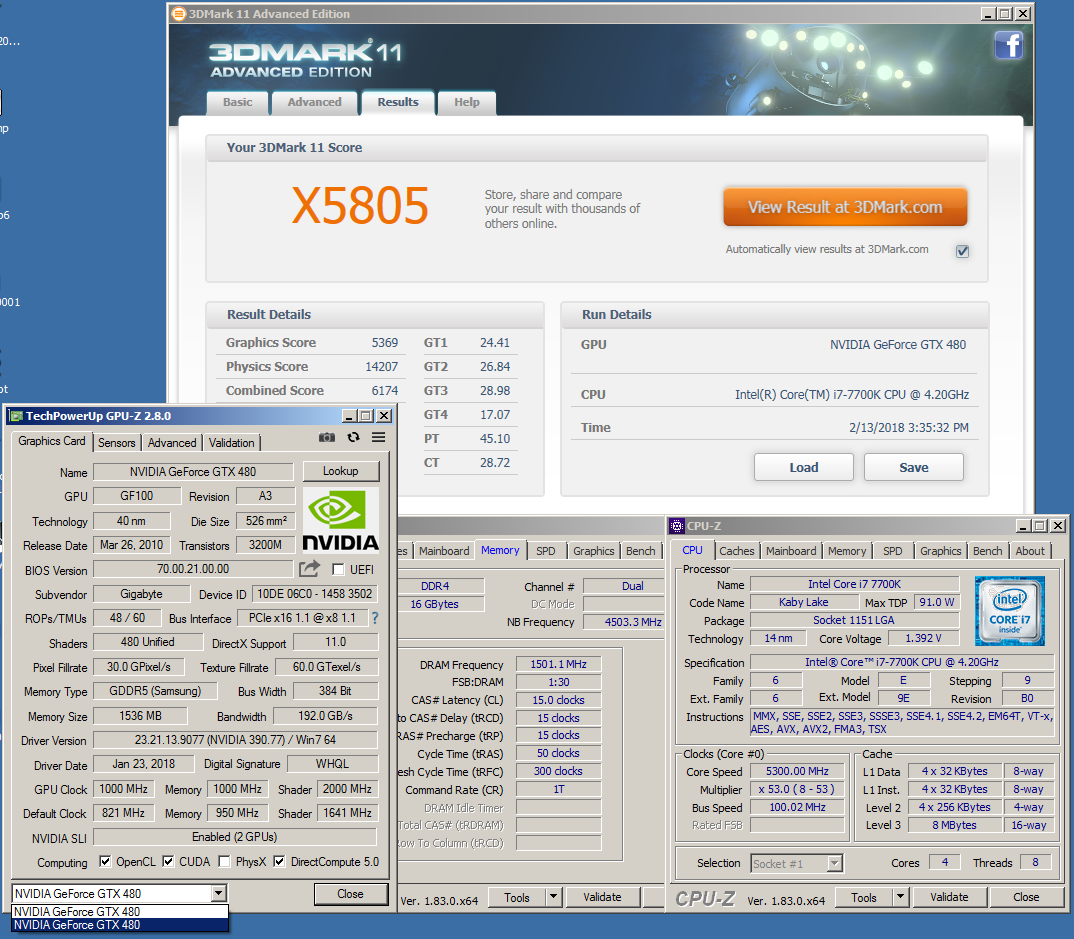Click the BIOS share/export arrow icon
Viewport: 1074px width, 939px height.
click(309, 568)
